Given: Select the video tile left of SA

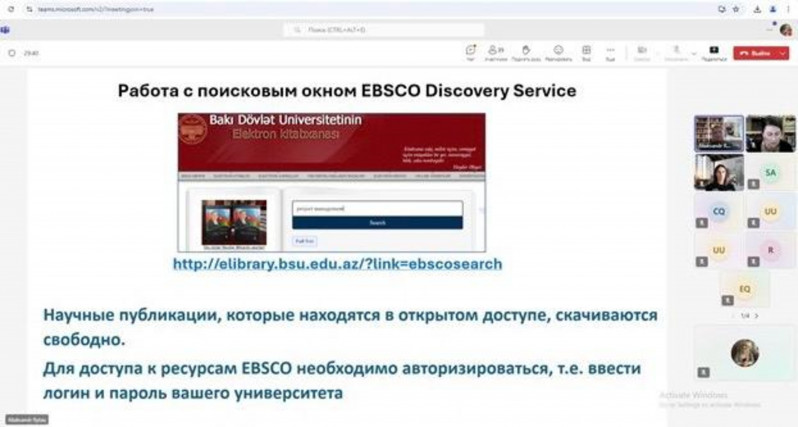Looking at the screenshot, I should (719, 173).
